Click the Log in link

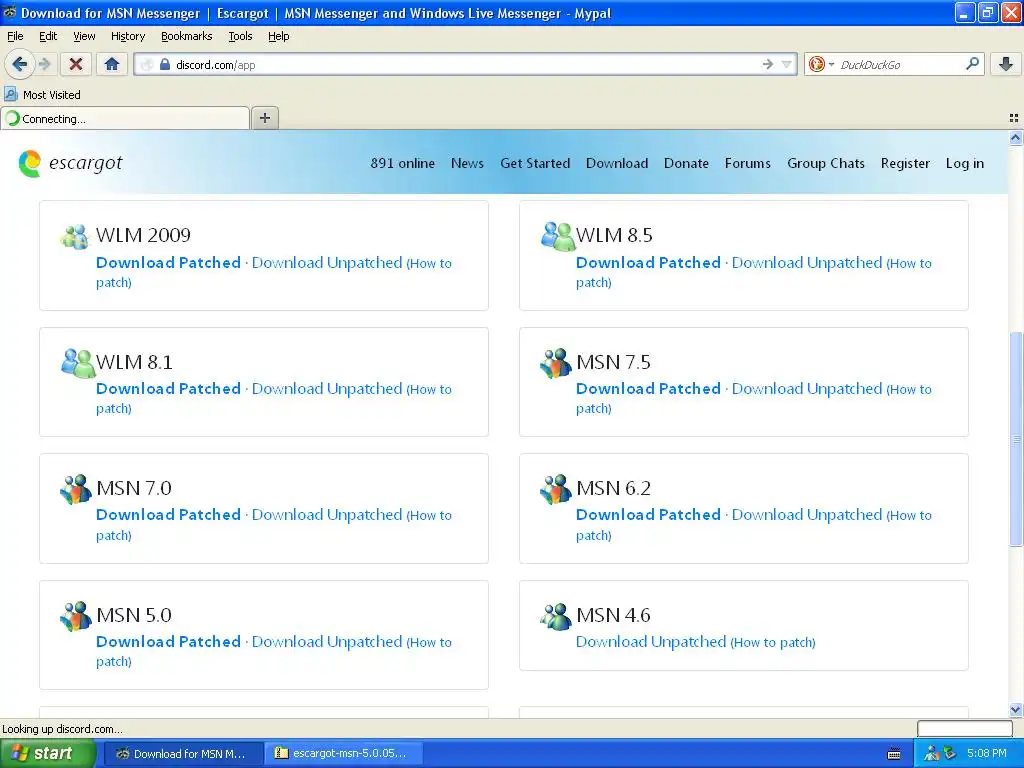point(965,163)
